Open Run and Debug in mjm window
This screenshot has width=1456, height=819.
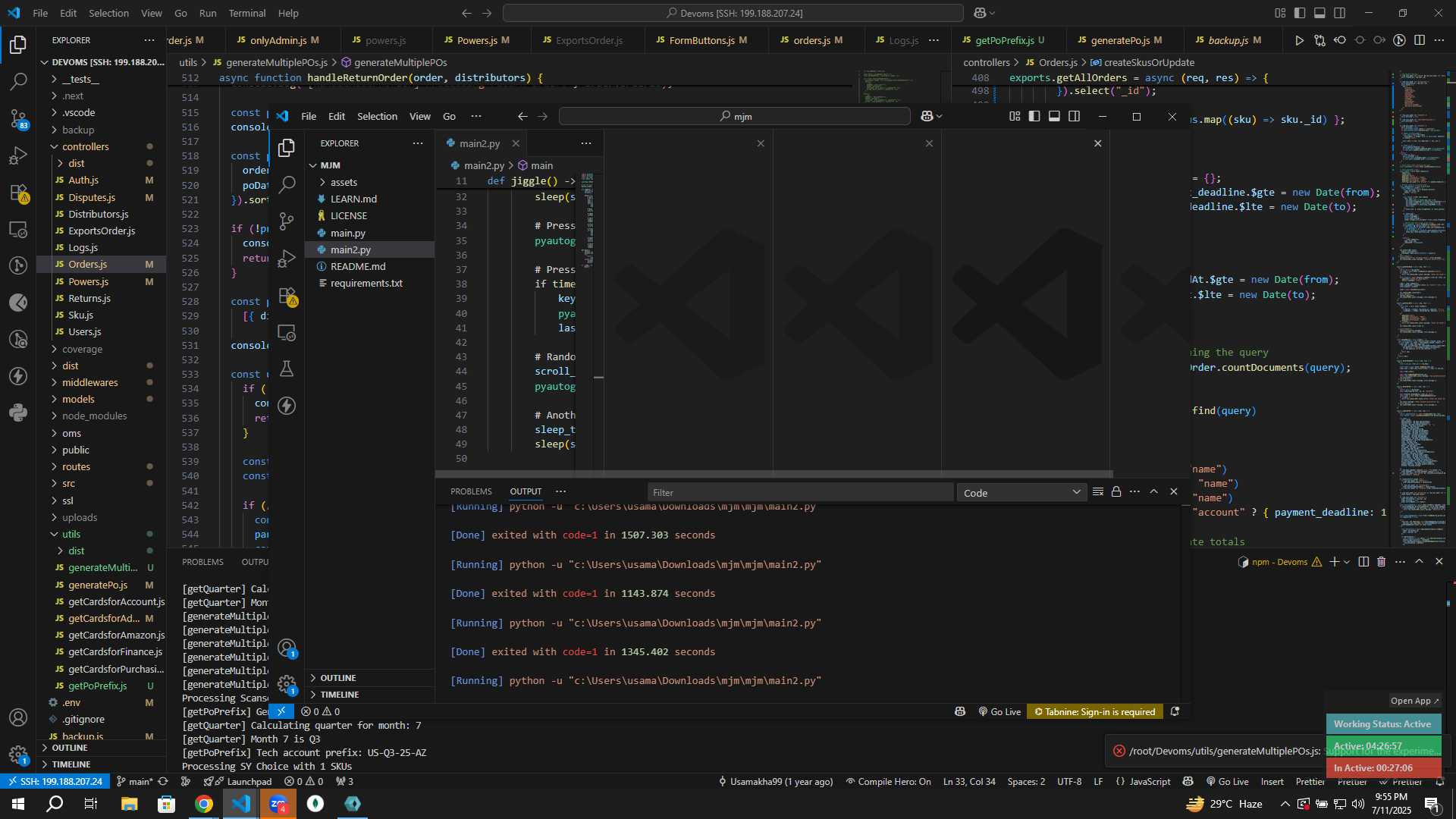287,259
